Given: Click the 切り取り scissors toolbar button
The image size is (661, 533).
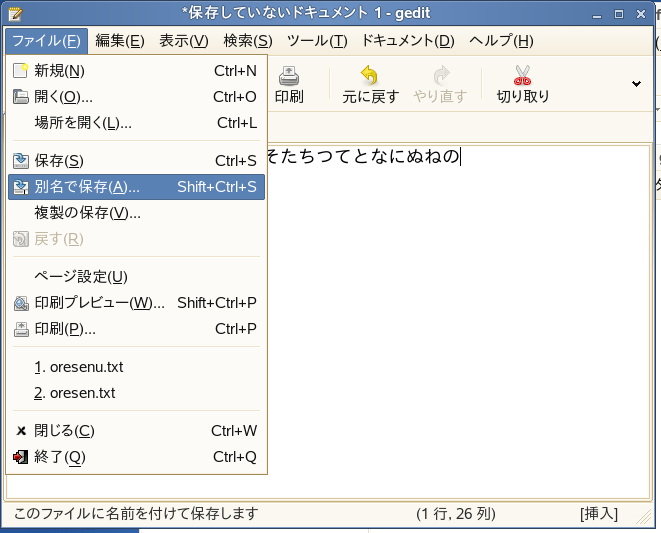Looking at the screenshot, I should click(x=523, y=85).
